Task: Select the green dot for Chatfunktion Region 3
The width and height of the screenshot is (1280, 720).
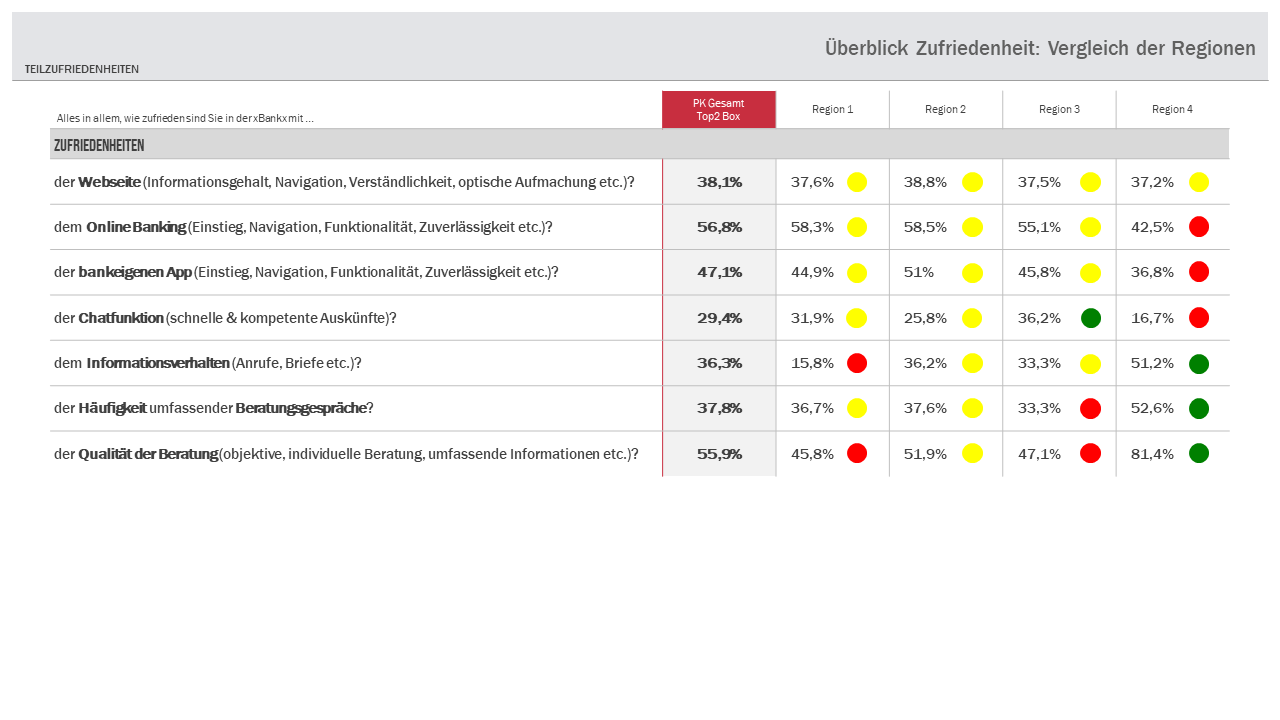Action: click(1091, 318)
